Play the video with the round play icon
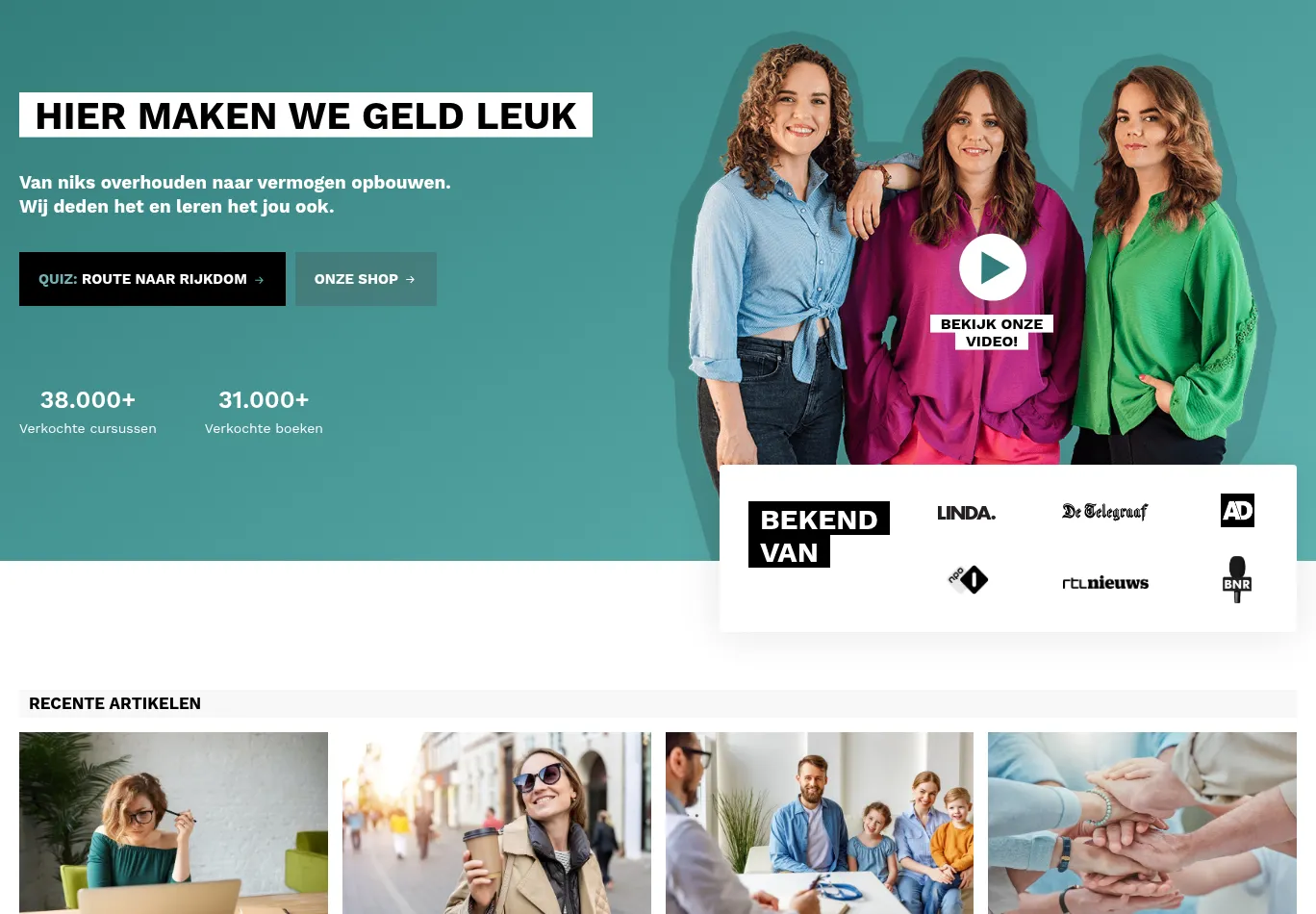This screenshot has width=1316, height=914. pos(992,267)
